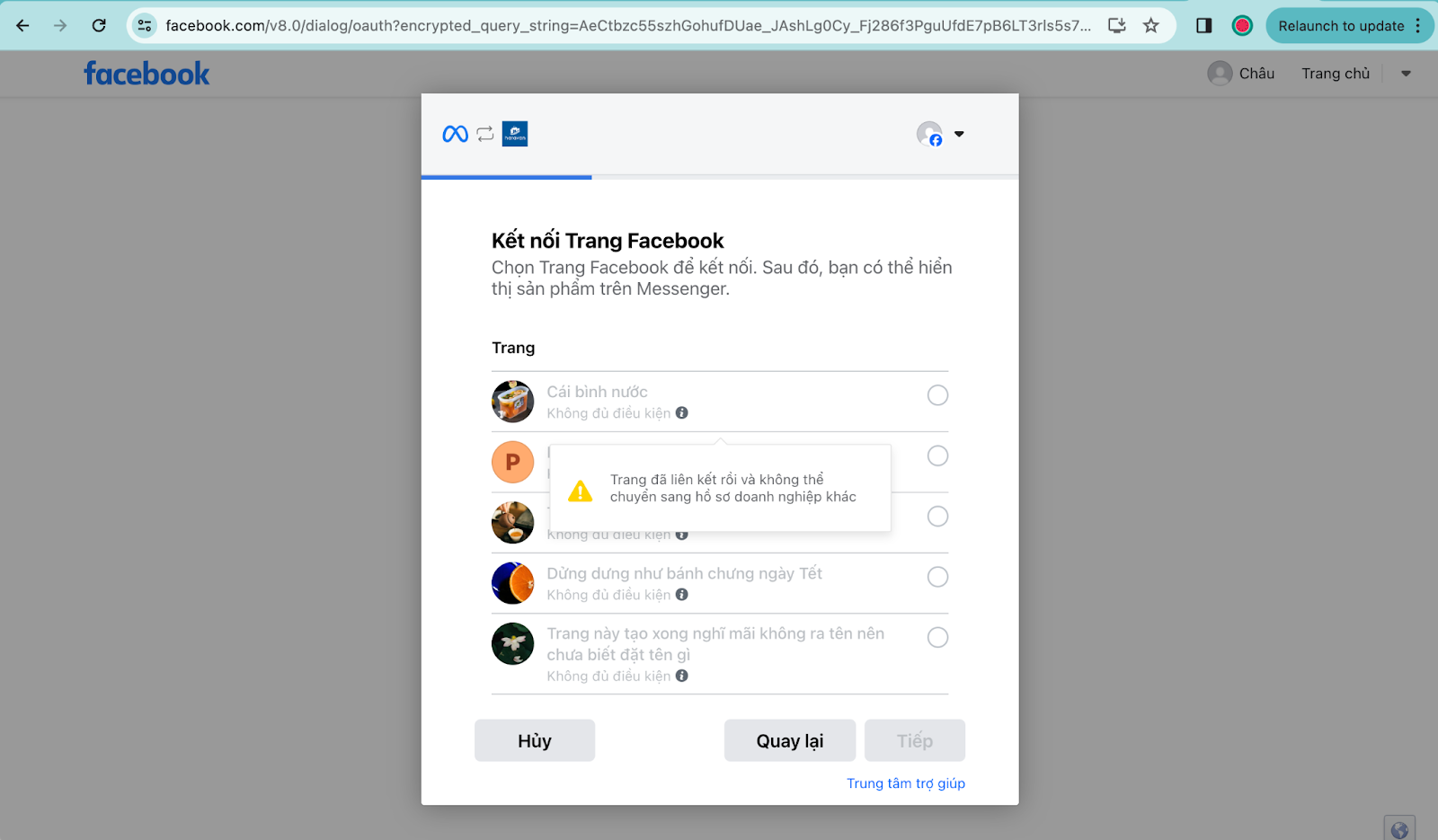Click the Quay lại button

(790, 740)
